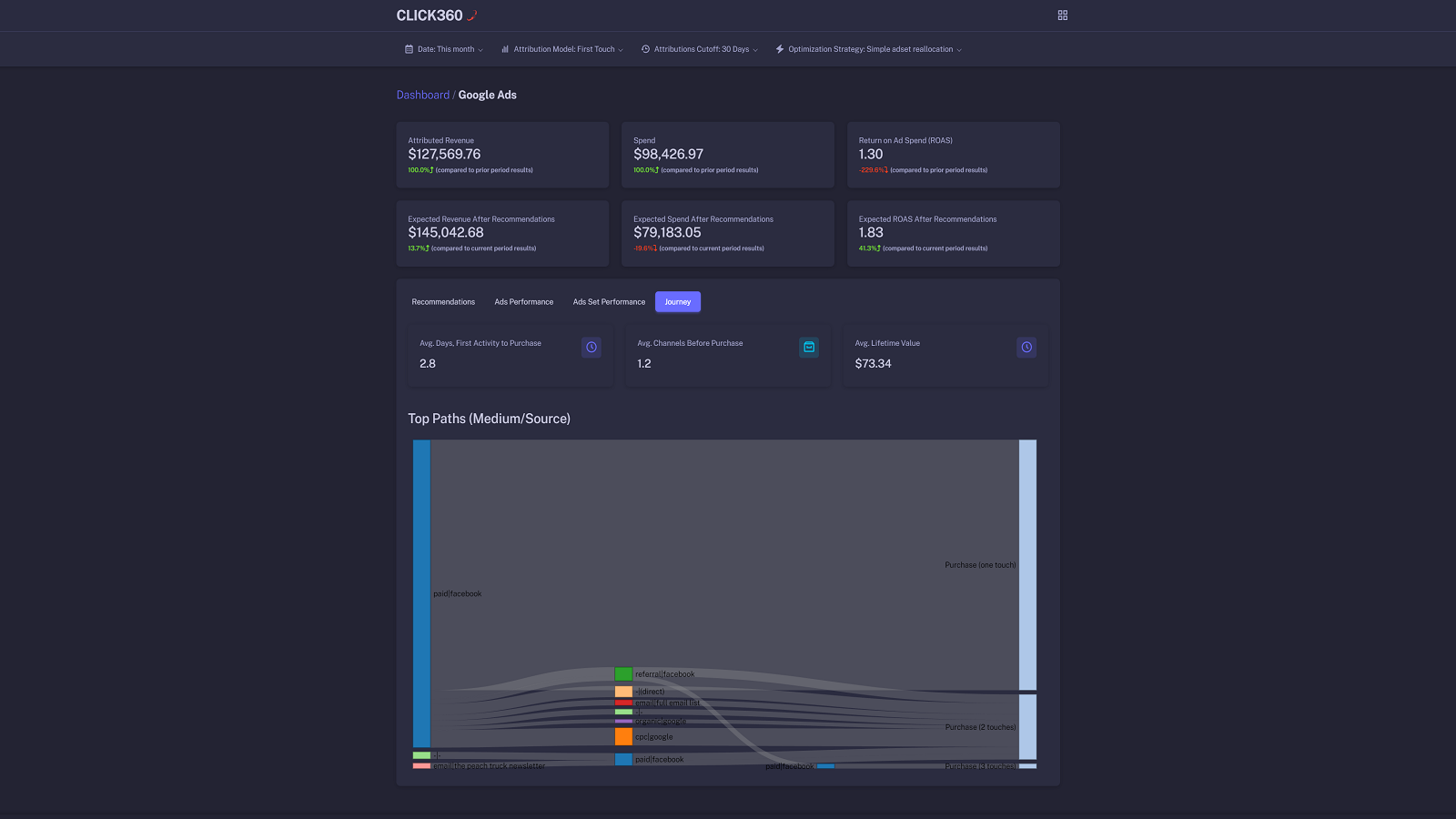1456x819 pixels.
Task: Click the clock icon on Avg. Lifetime Value card
Action: click(x=1026, y=348)
